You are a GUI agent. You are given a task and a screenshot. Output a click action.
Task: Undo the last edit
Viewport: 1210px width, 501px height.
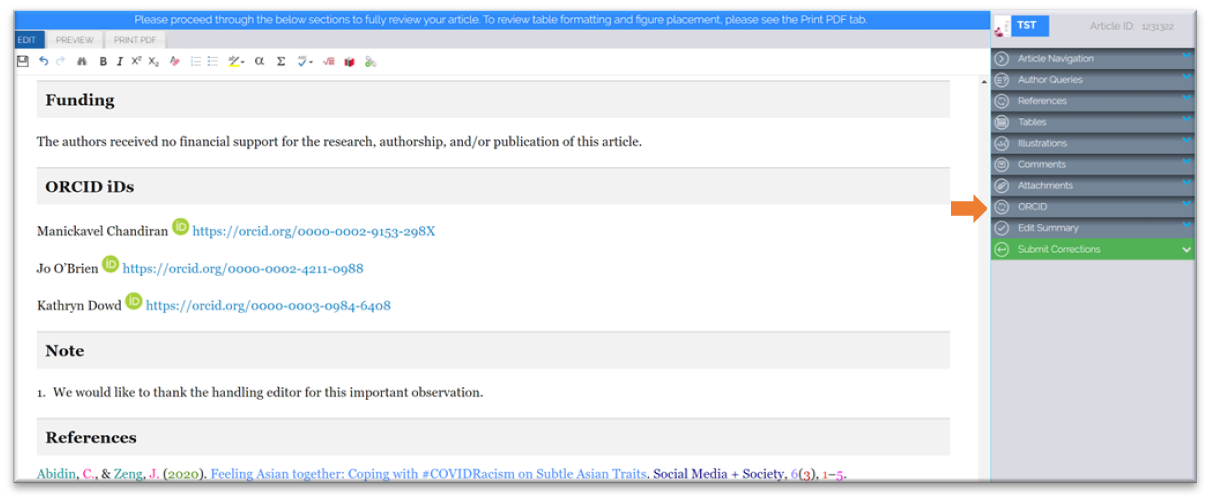pos(43,62)
